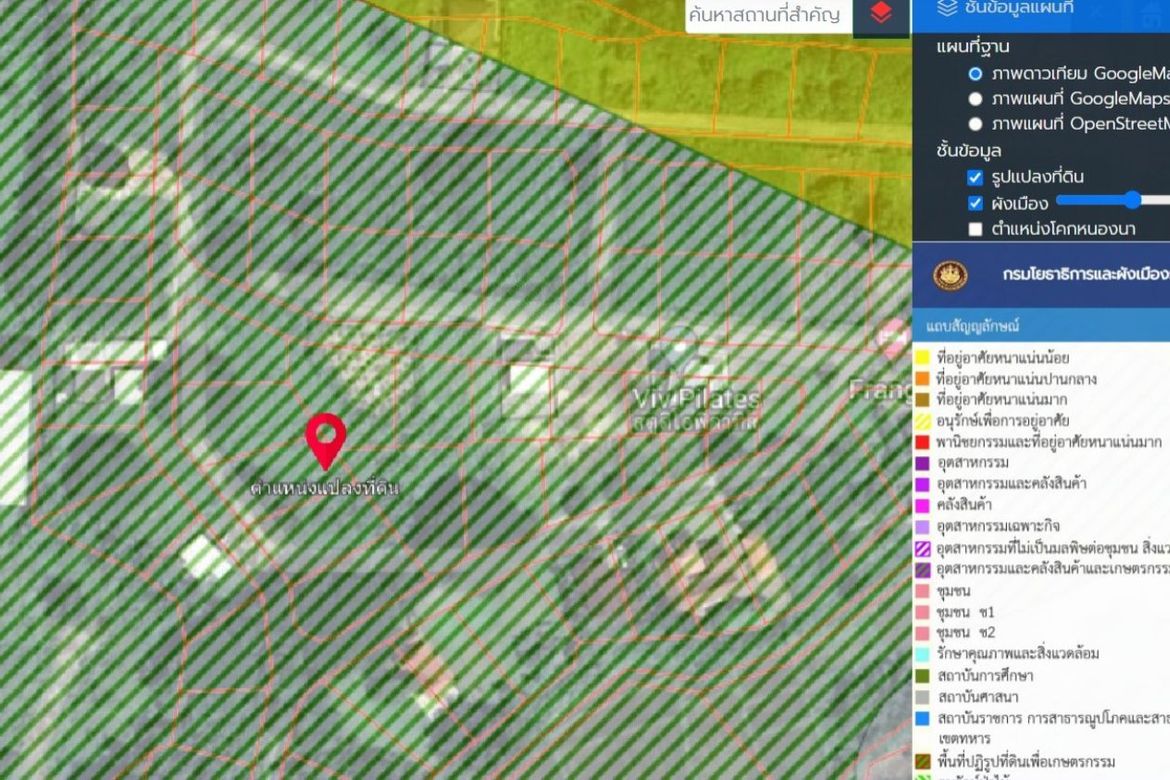Image resolution: width=1170 pixels, height=780 pixels.
Task: Click the magenta คลังสินค้า swatch
Action: coord(923,505)
